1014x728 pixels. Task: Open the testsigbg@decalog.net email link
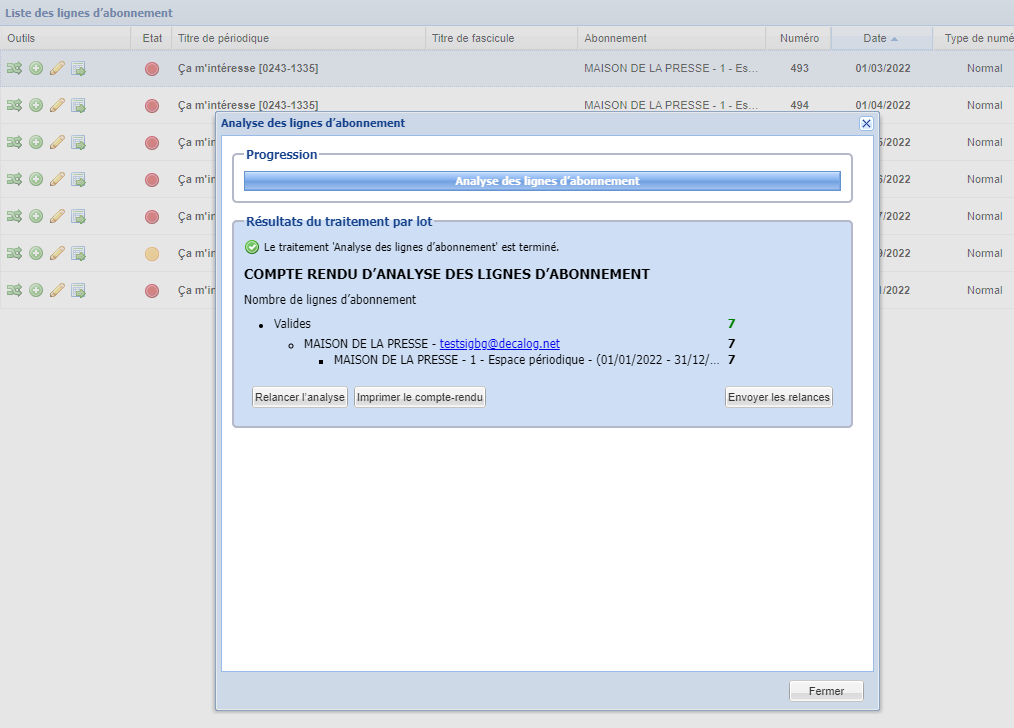click(499, 344)
